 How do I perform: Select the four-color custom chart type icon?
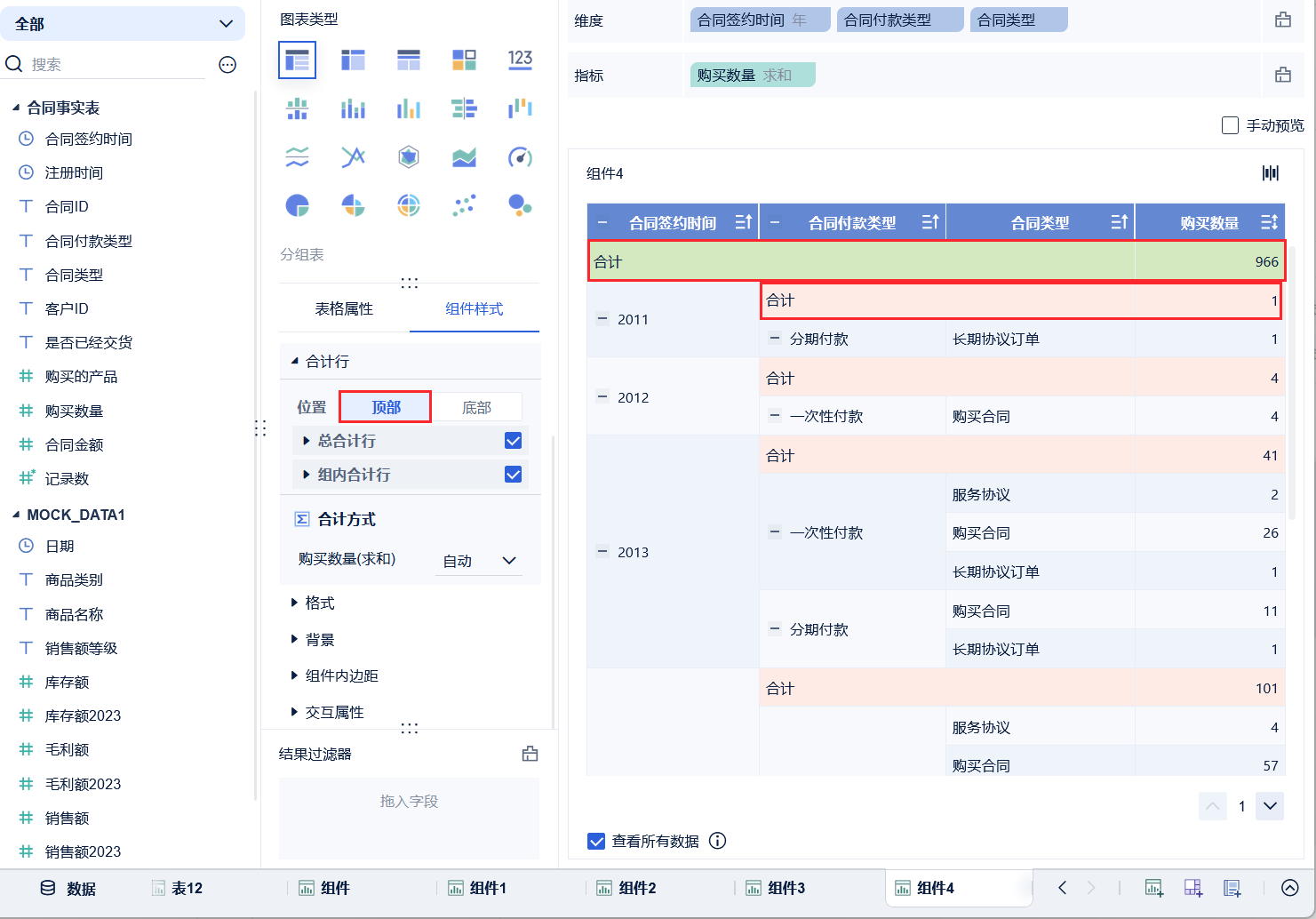(464, 60)
